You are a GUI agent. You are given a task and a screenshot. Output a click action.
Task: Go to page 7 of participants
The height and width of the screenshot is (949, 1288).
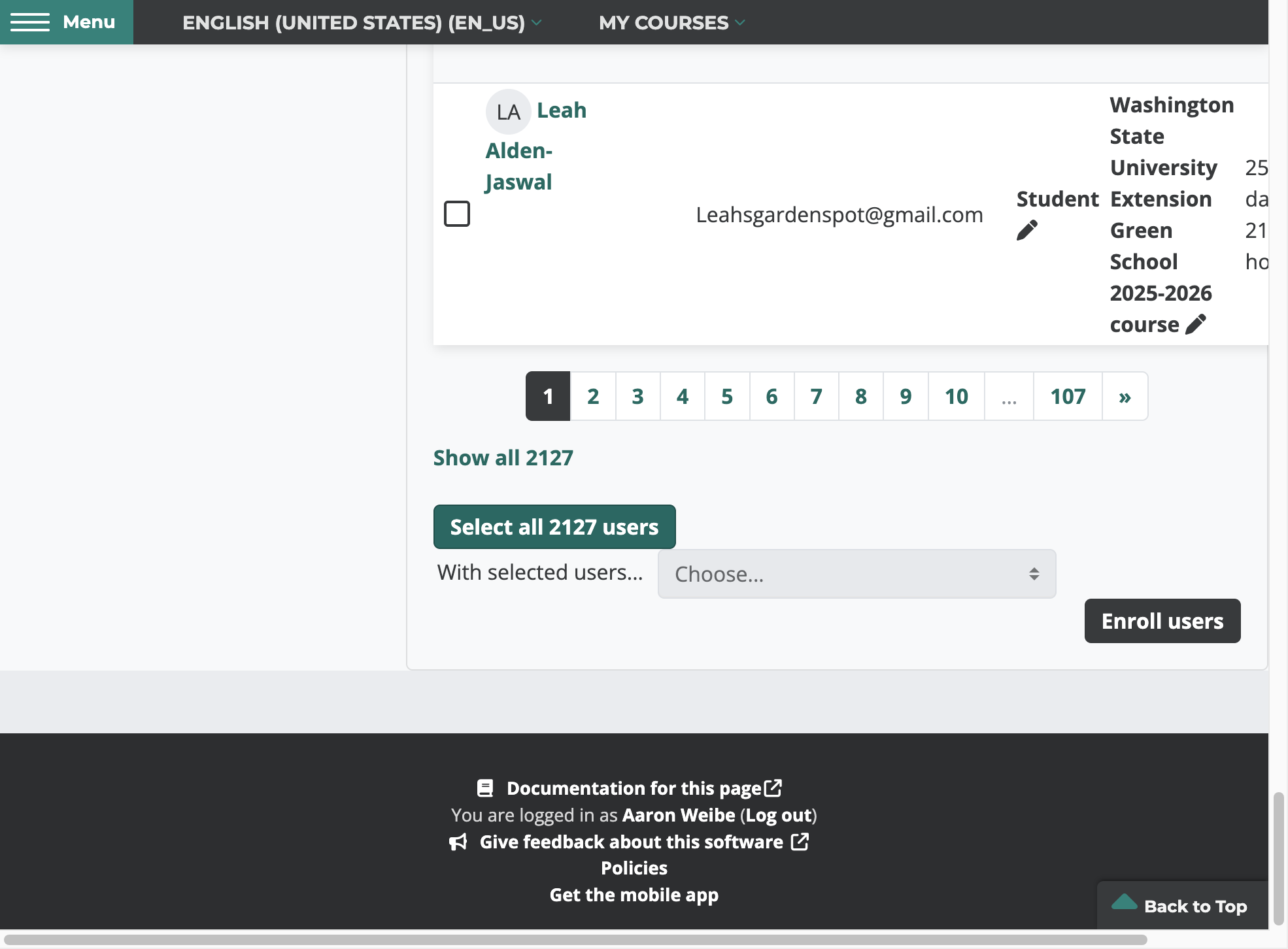[817, 396]
